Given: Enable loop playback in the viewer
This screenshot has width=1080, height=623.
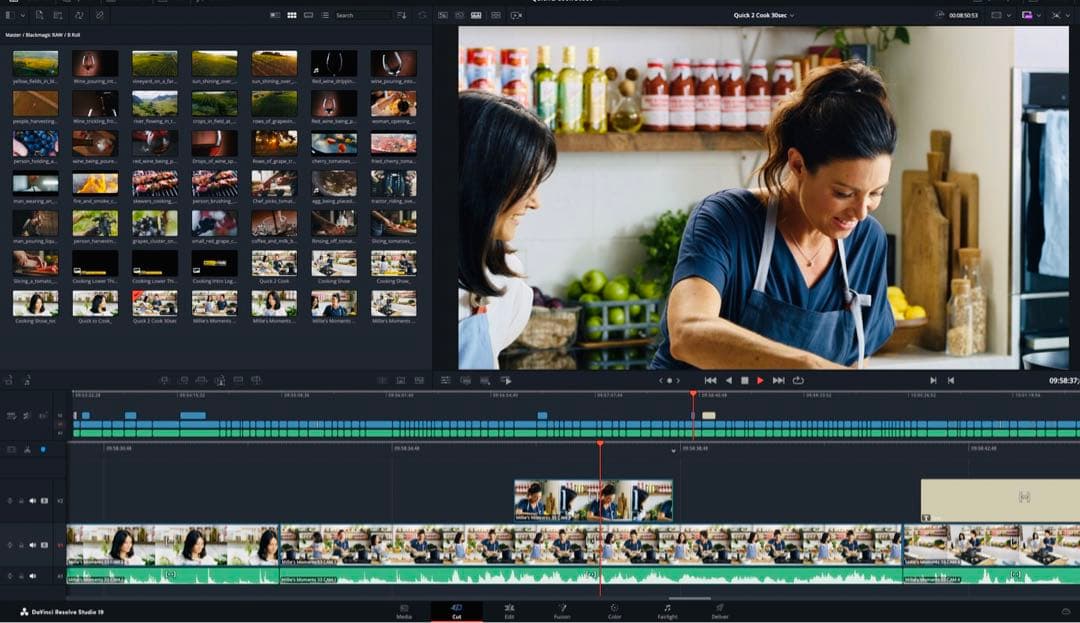Looking at the screenshot, I should tap(795, 380).
